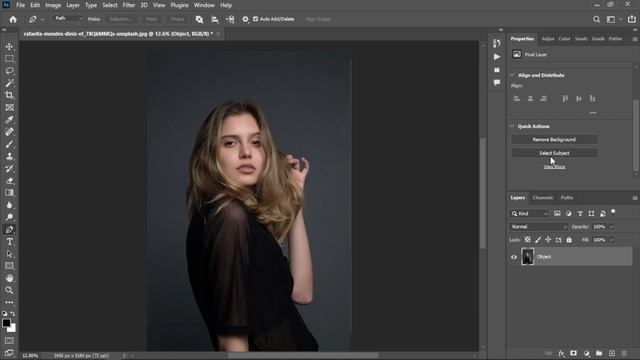Click the Remove Background button
The width and height of the screenshot is (640, 360).
[x=554, y=140]
